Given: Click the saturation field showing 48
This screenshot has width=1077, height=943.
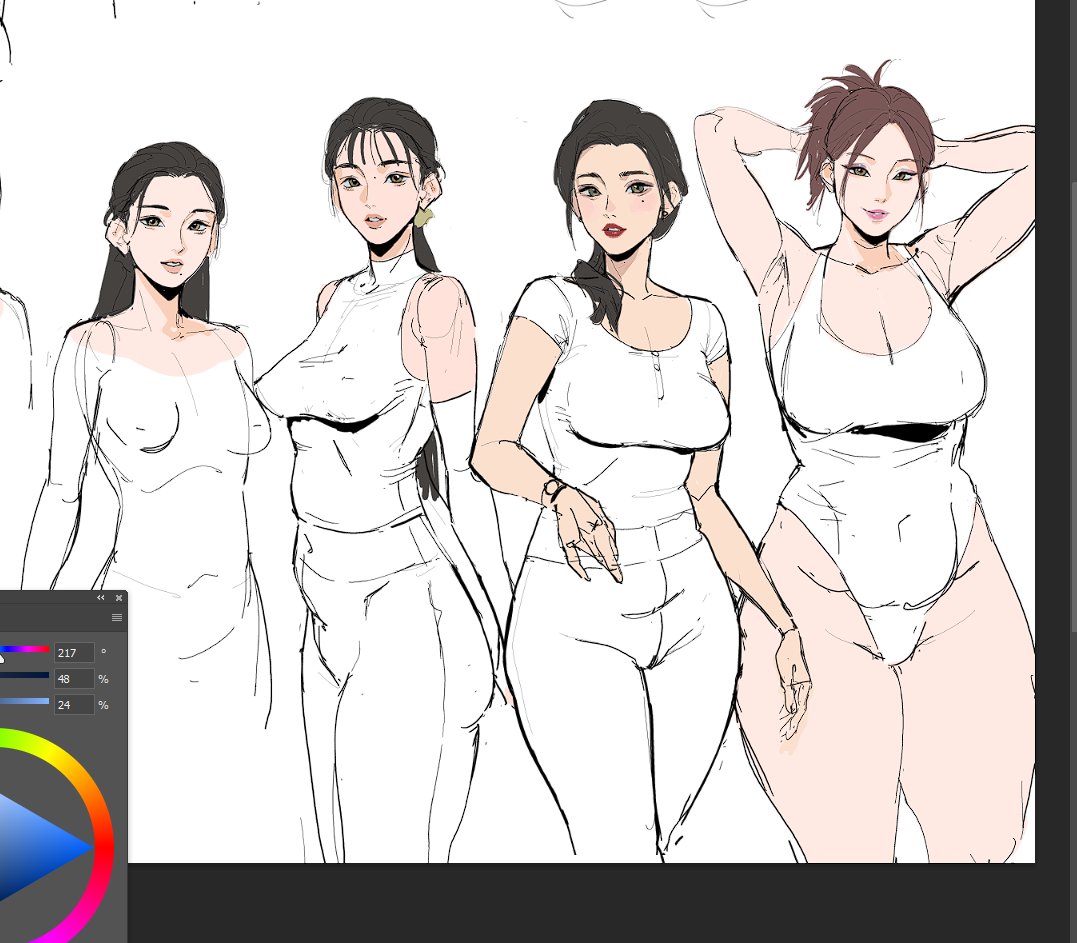Looking at the screenshot, I should click(74, 679).
